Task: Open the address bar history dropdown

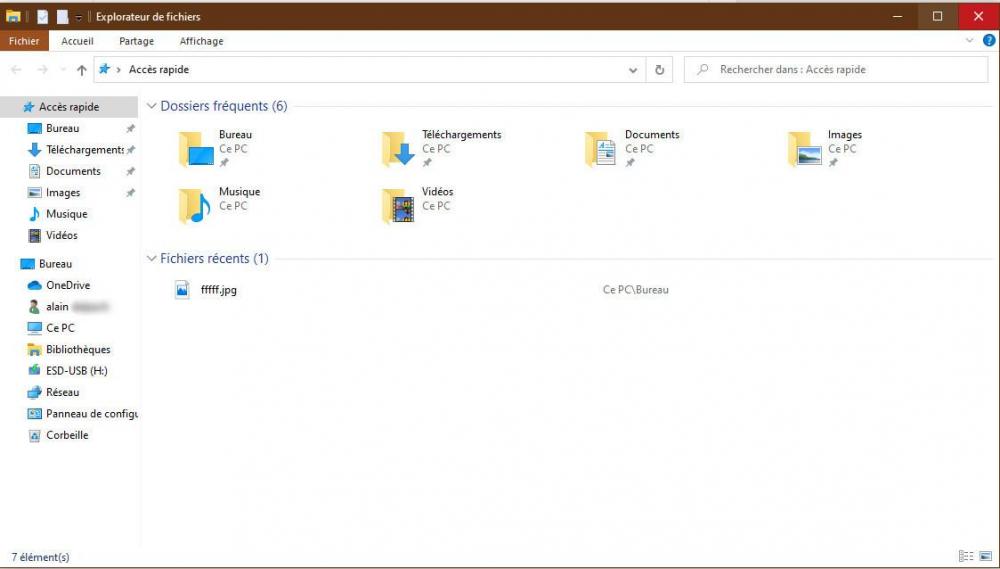Action: pyautogui.click(x=633, y=70)
